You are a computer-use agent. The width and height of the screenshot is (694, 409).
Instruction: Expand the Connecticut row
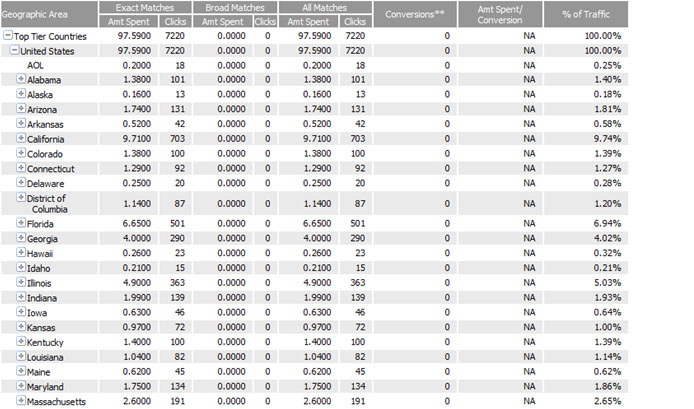(x=21, y=168)
